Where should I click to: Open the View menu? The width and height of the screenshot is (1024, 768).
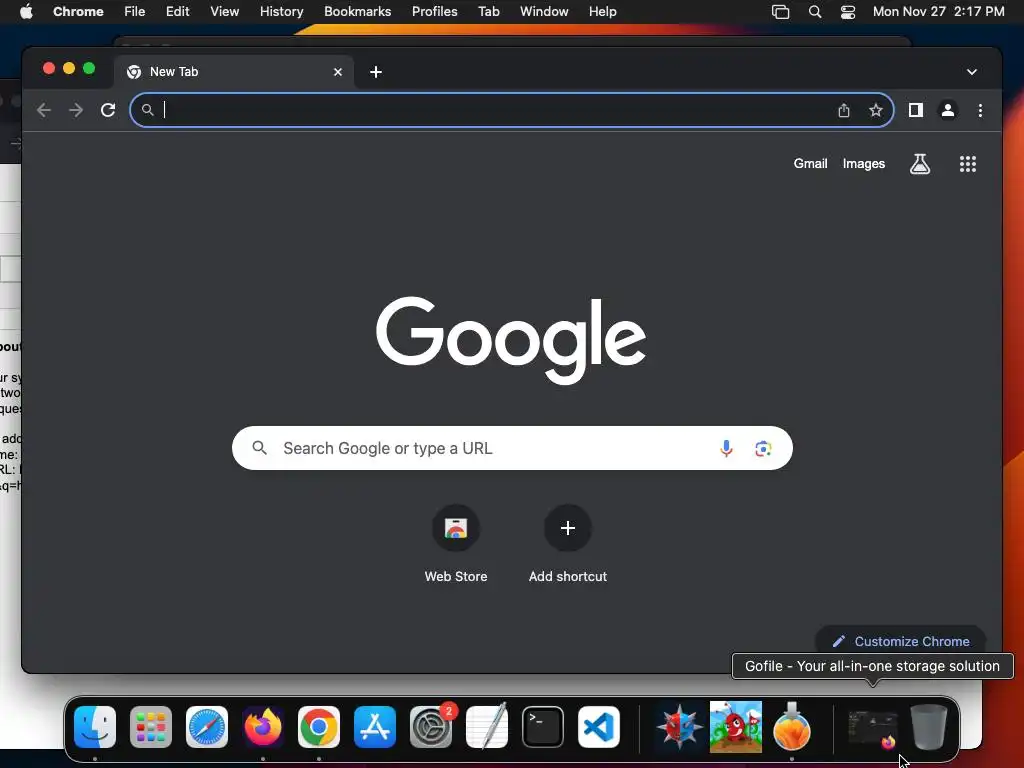coord(224,12)
